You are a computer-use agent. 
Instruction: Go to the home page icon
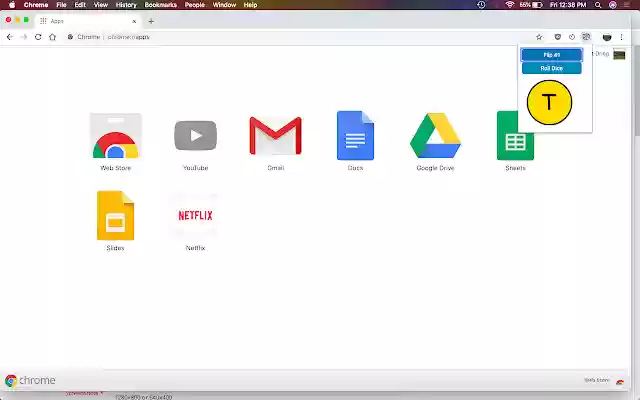pyautogui.click(x=53, y=37)
